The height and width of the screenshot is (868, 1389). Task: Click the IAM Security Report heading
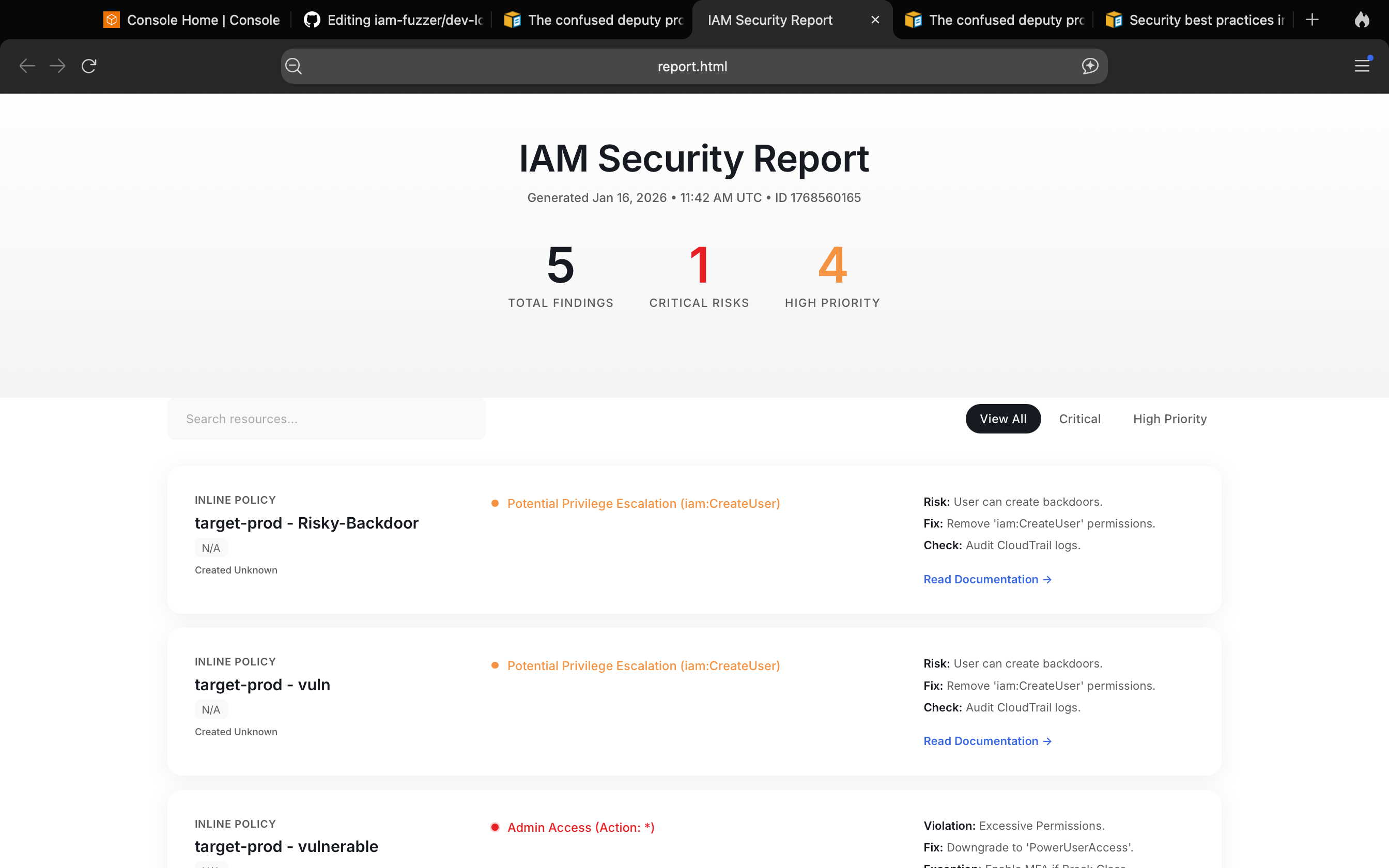coord(694,159)
